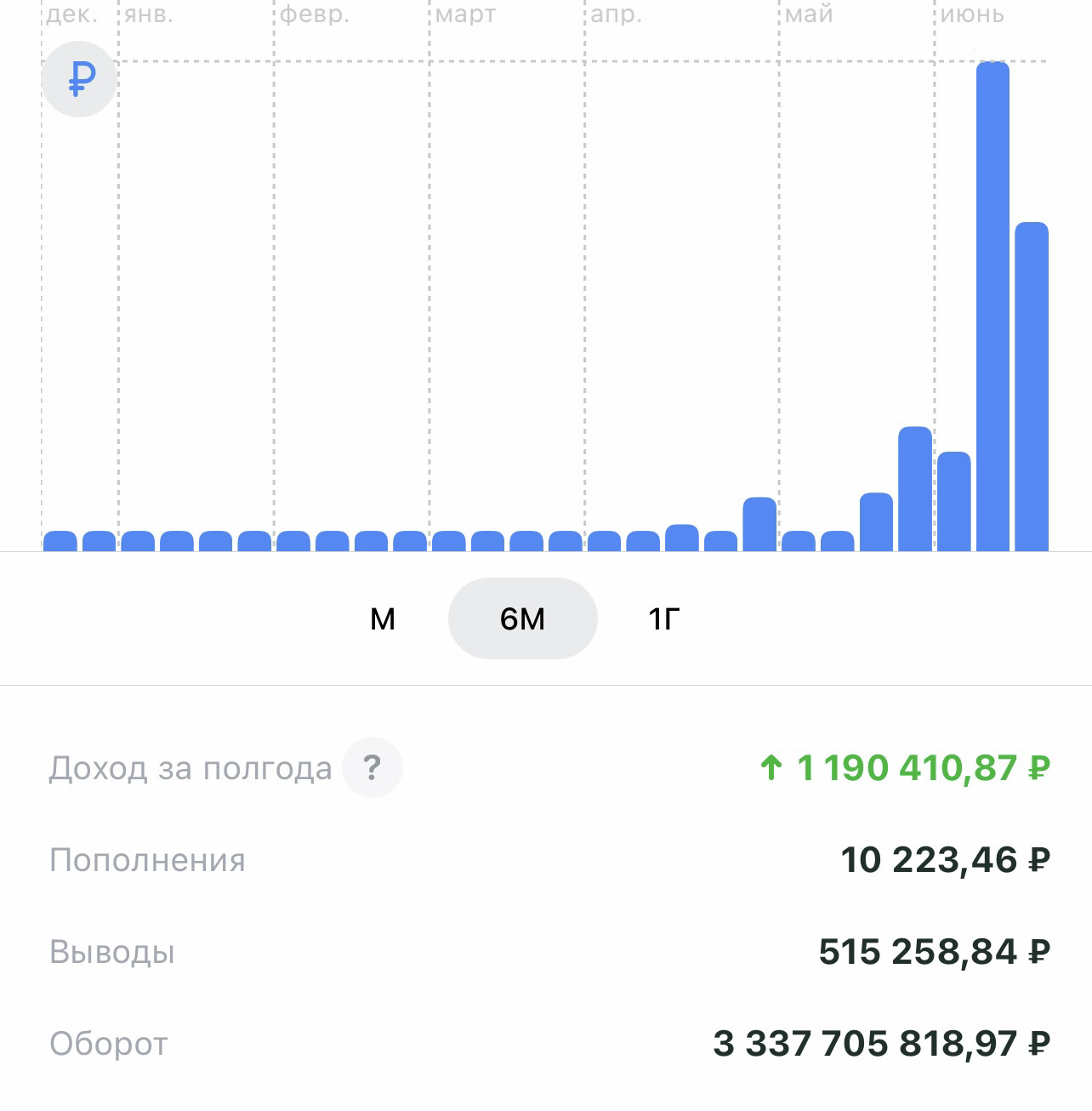Tap the last bar on the chart
Viewport: 1092px width, 1111px height.
coord(1032,387)
